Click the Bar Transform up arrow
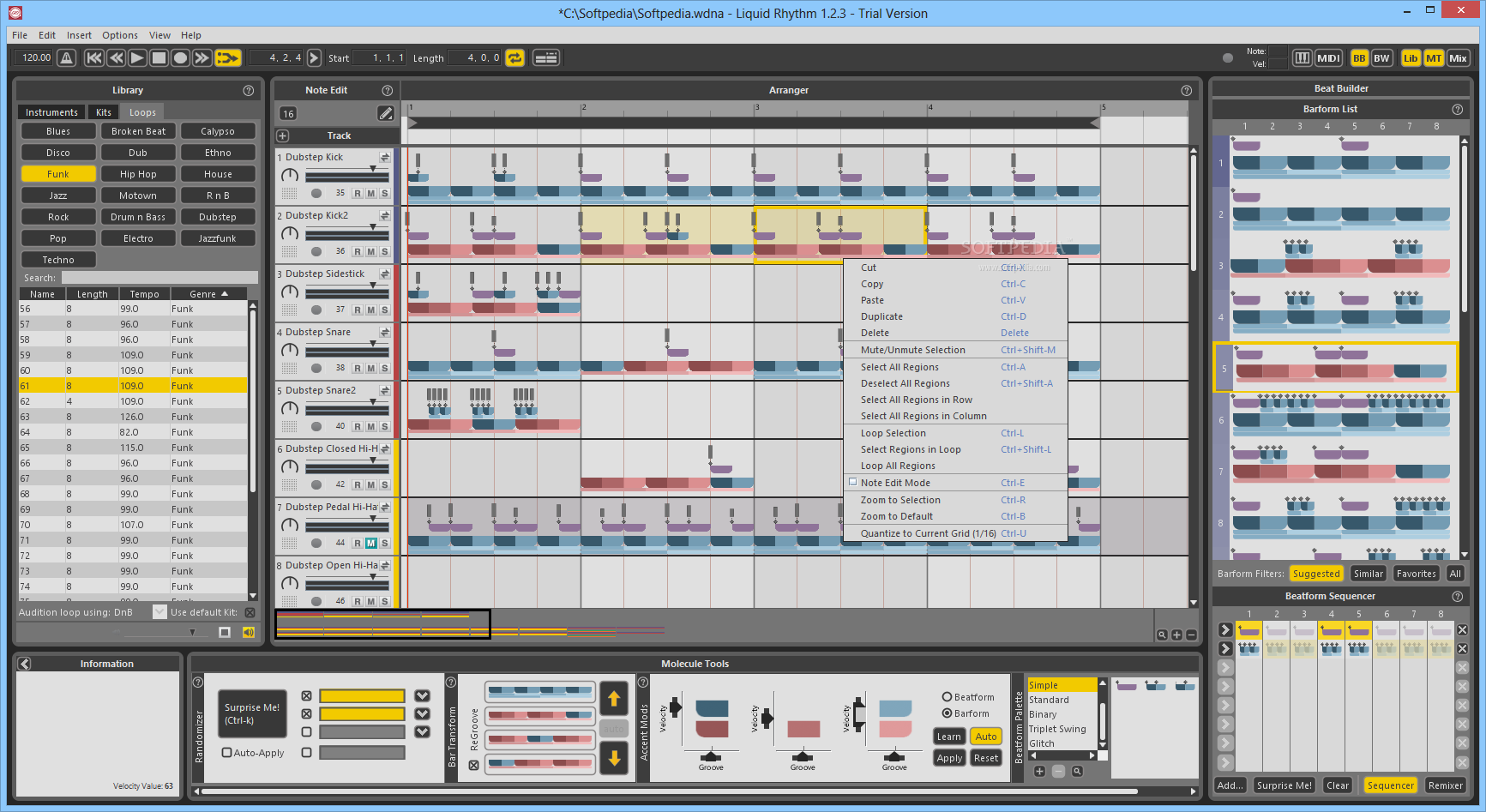The width and height of the screenshot is (1486, 812). [614, 699]
